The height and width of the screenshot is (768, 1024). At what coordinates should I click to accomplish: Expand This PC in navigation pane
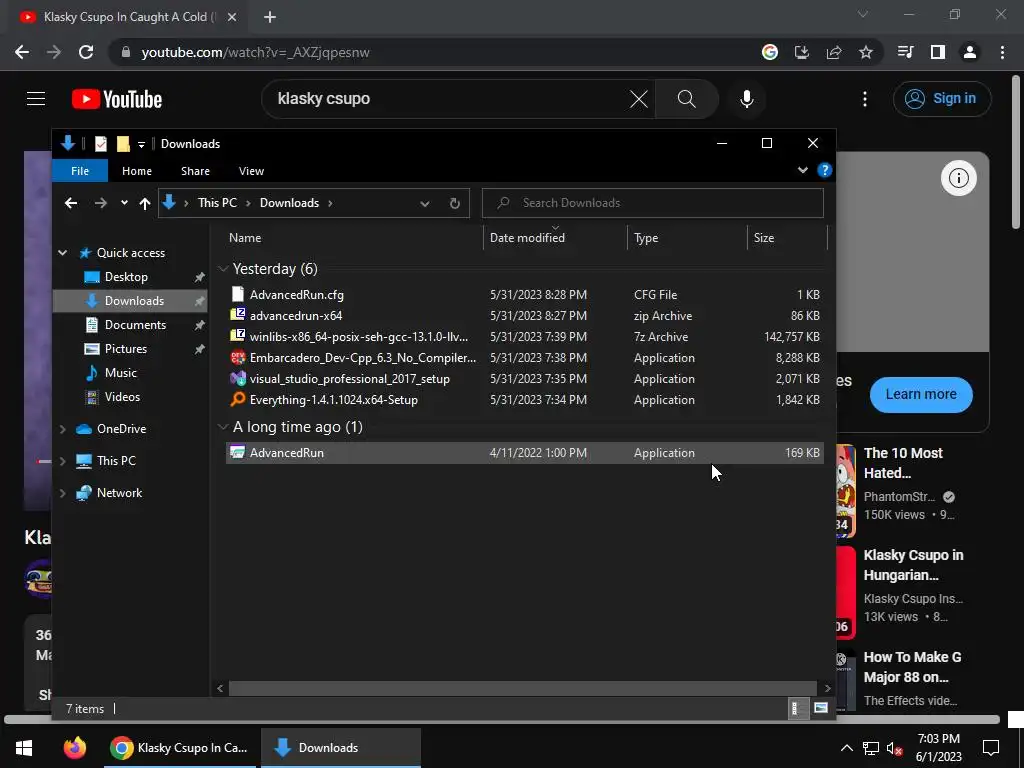click(x=63, y=461)
